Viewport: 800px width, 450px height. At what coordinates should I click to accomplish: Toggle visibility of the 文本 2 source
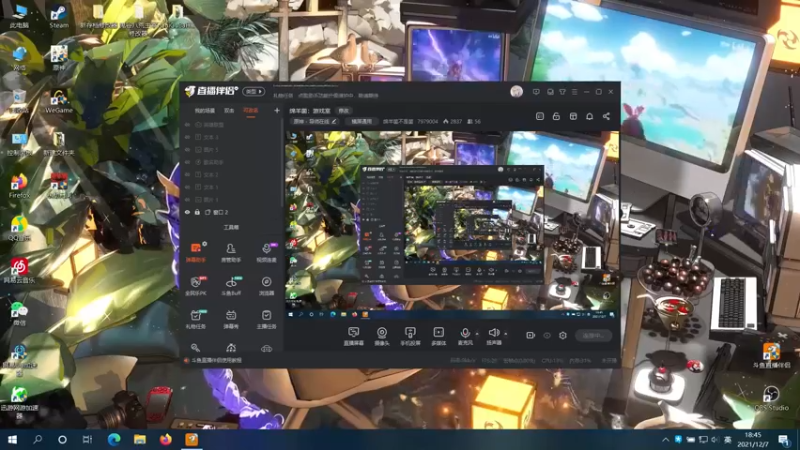tap(187, 174)
